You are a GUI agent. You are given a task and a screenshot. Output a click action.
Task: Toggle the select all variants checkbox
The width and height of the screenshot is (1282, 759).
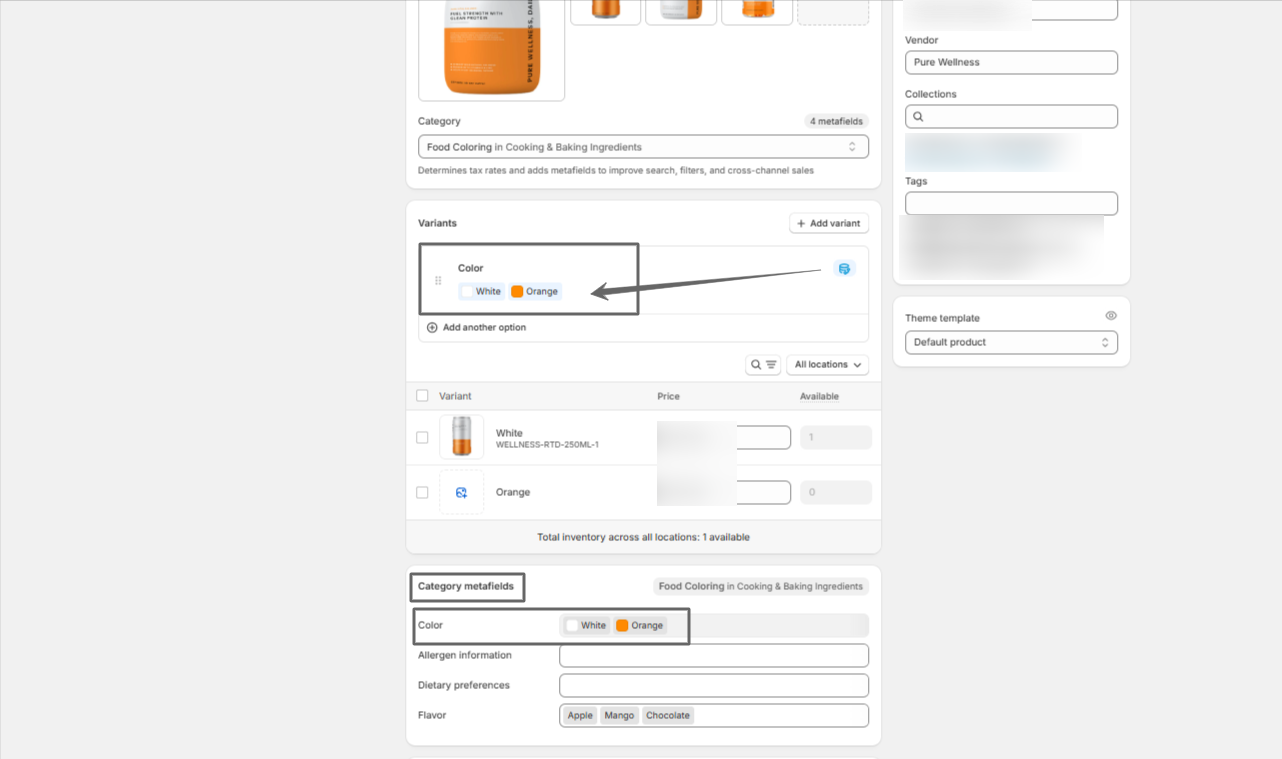point(422,396)
